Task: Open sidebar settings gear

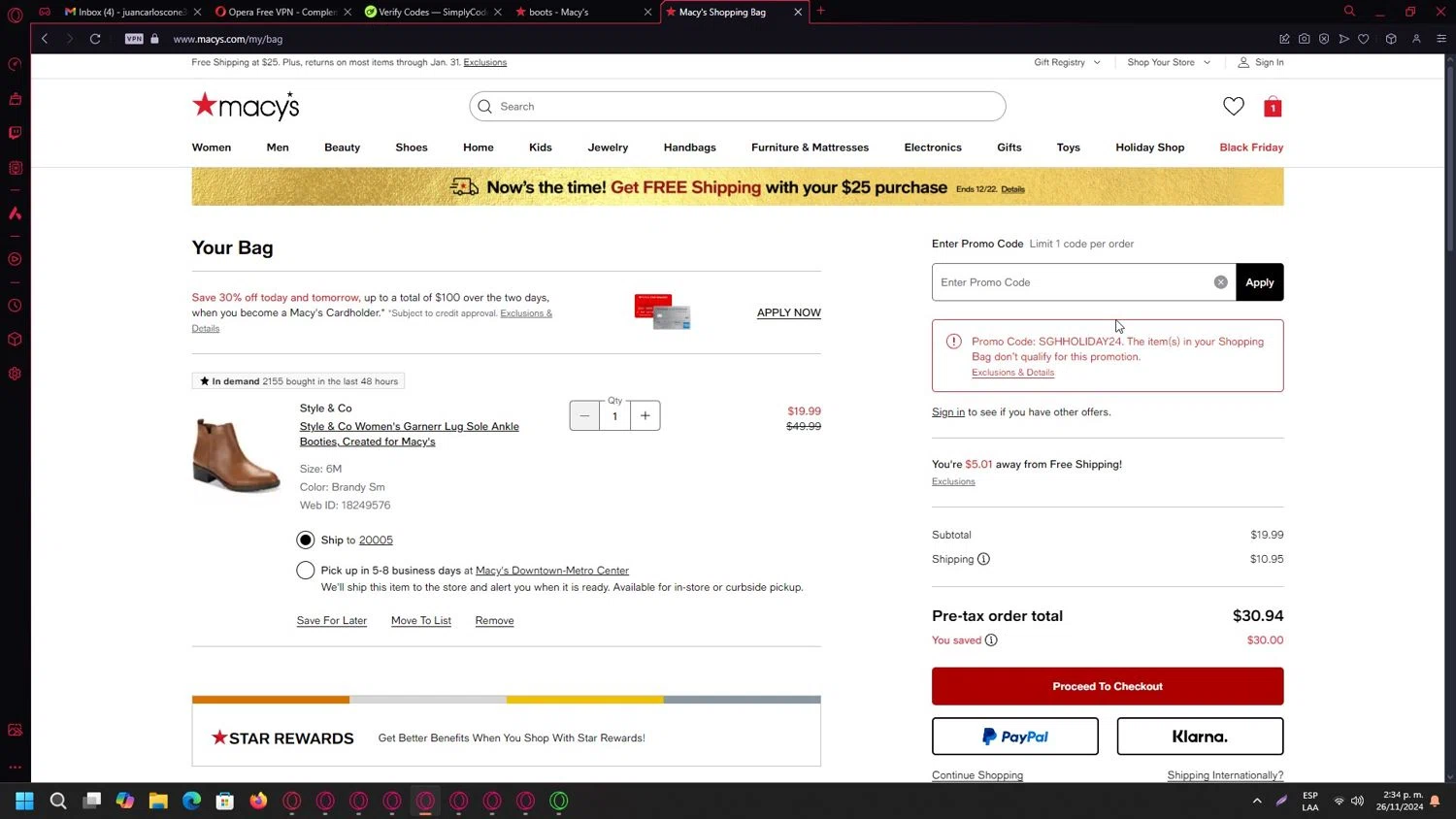Action: click(x=15, y=374)
